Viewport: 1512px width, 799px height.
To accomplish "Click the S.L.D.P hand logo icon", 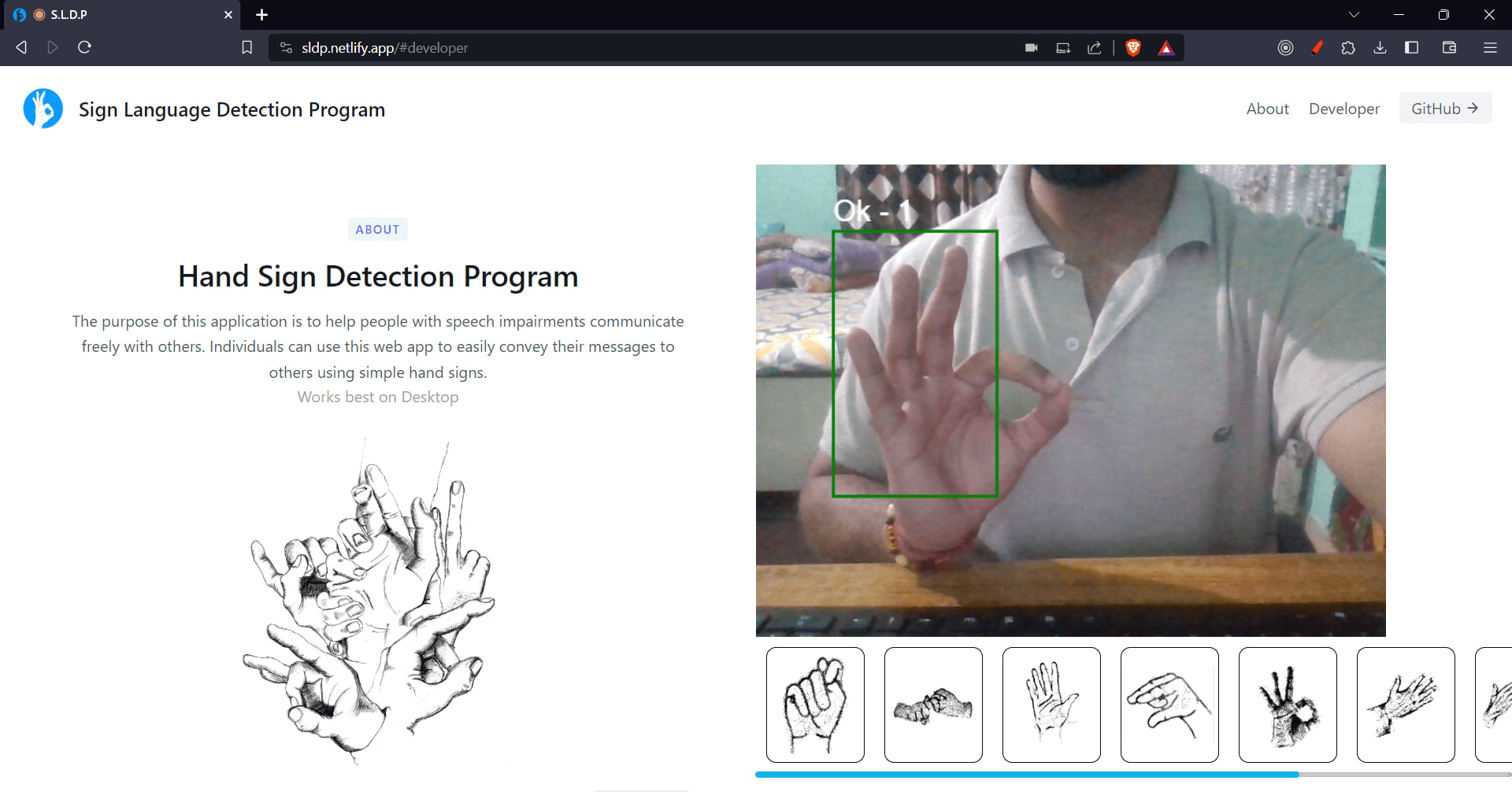I will click(43, 109).
